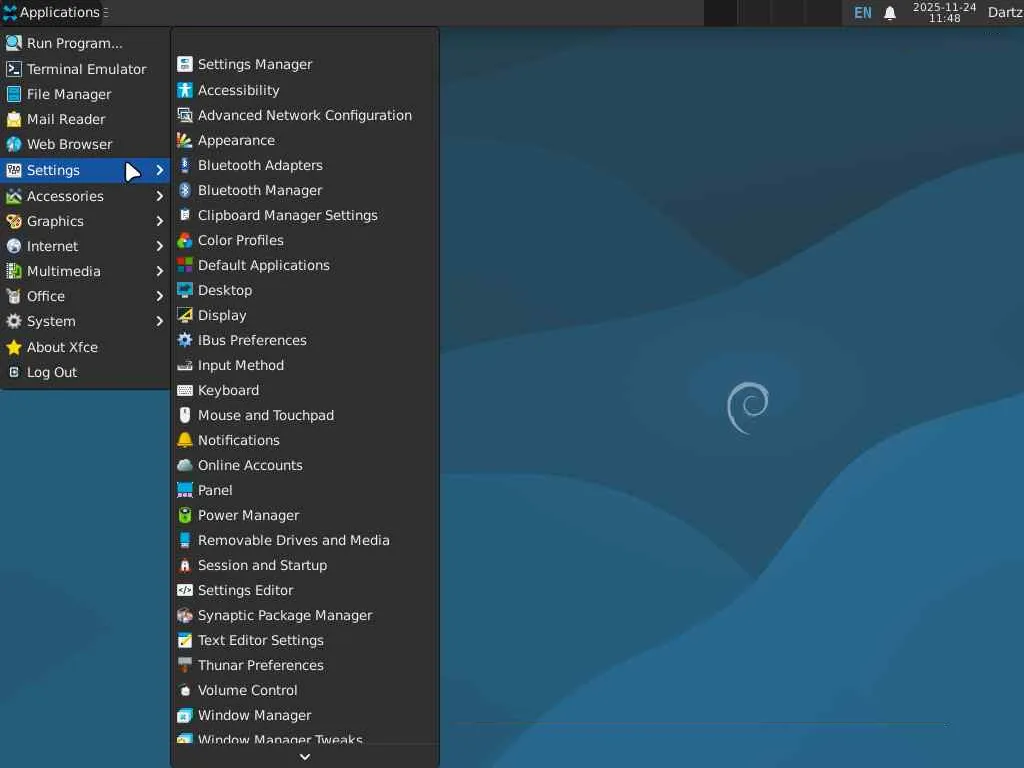Image resolution: width=1024 pixels, height=768 pixels.
Task: Open the Display settings icon
Action: (x=185, y=315)
